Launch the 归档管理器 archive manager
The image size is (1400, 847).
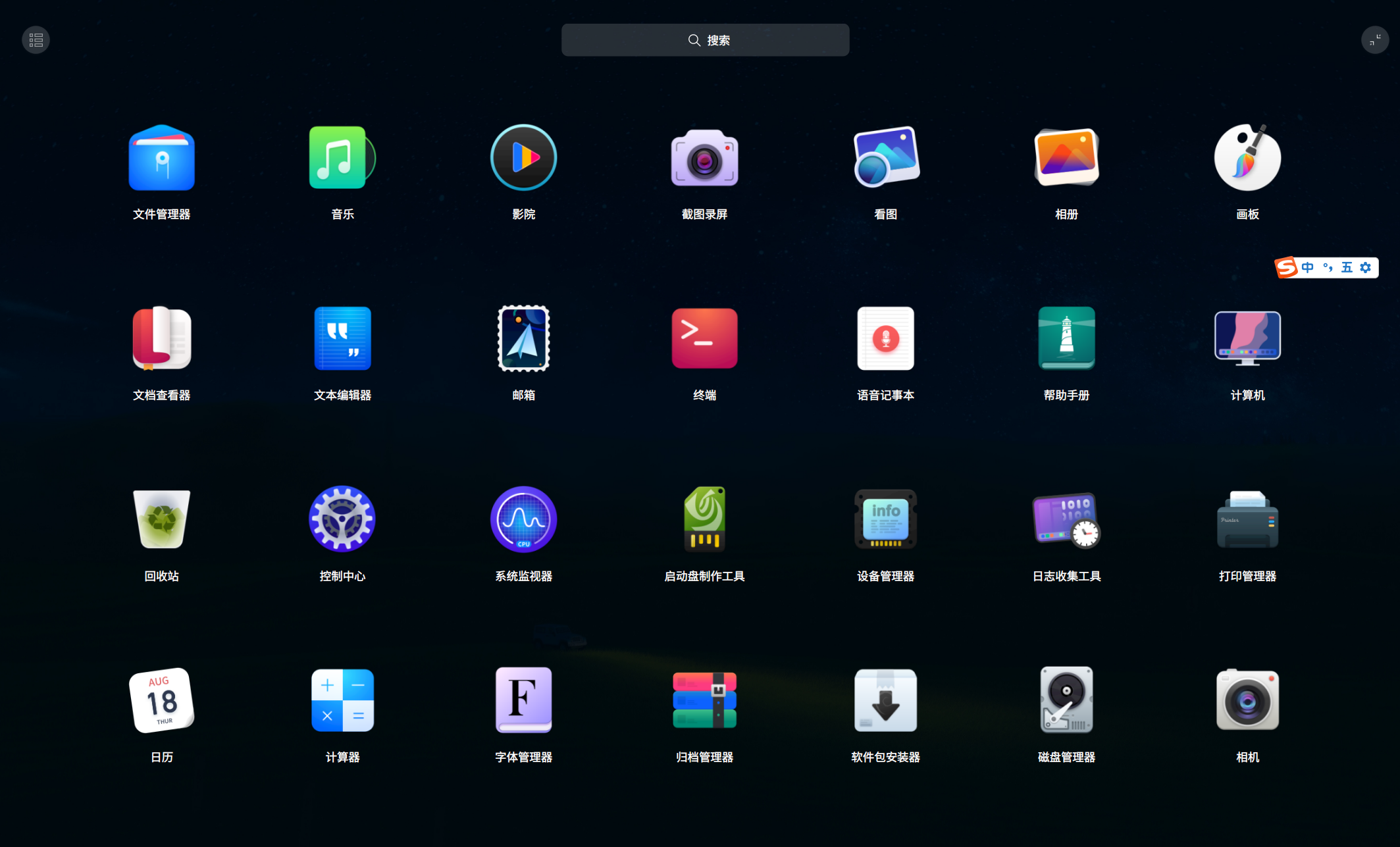tap(704, 700)
